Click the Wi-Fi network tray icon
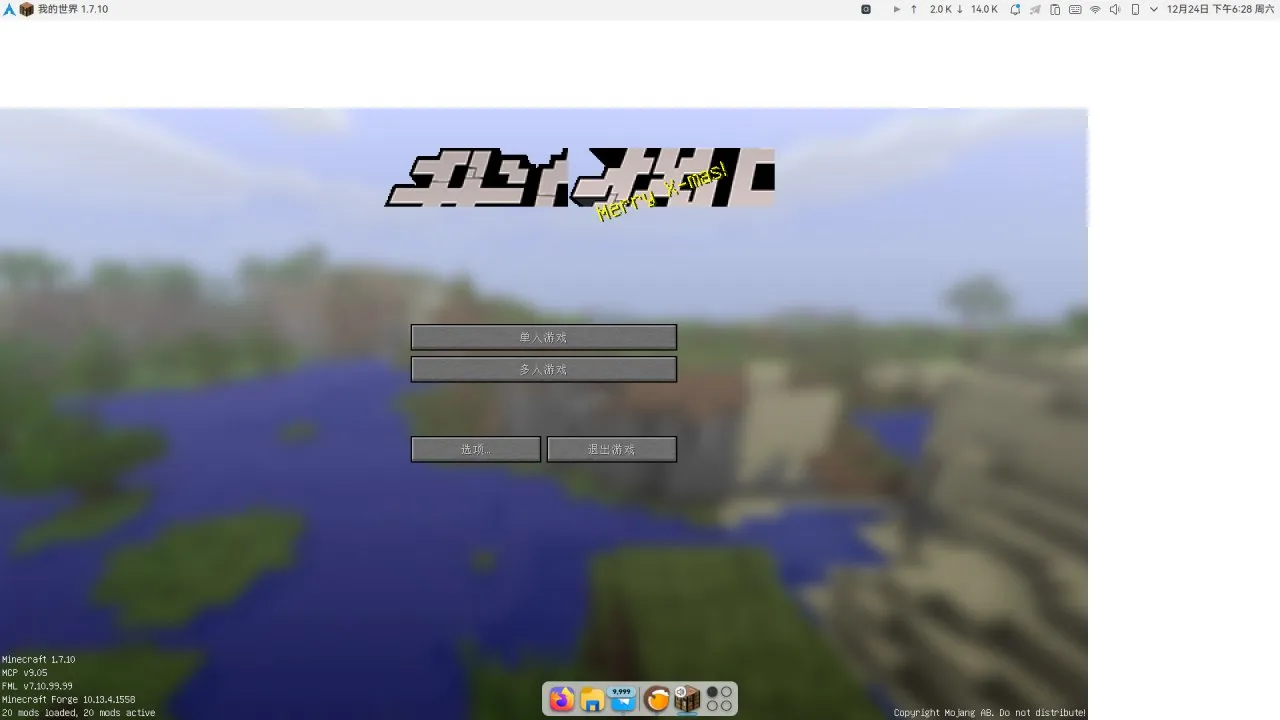The width and height of the screenshot is (1280, 720). [1095, 9]
